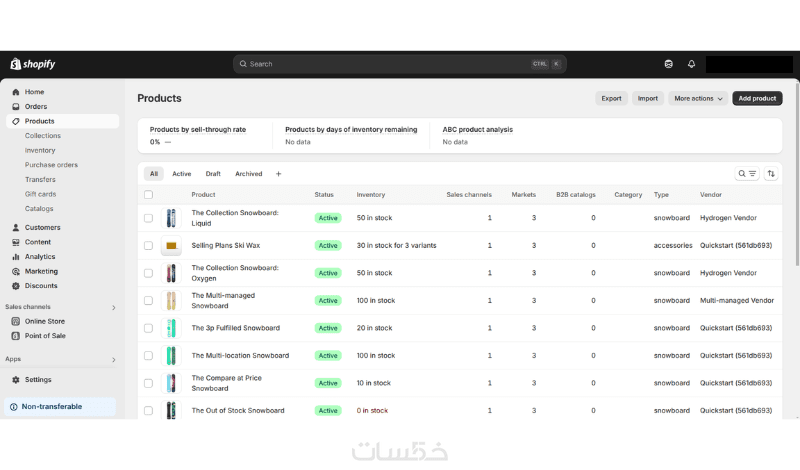Click the Product column header

point(203,194)
